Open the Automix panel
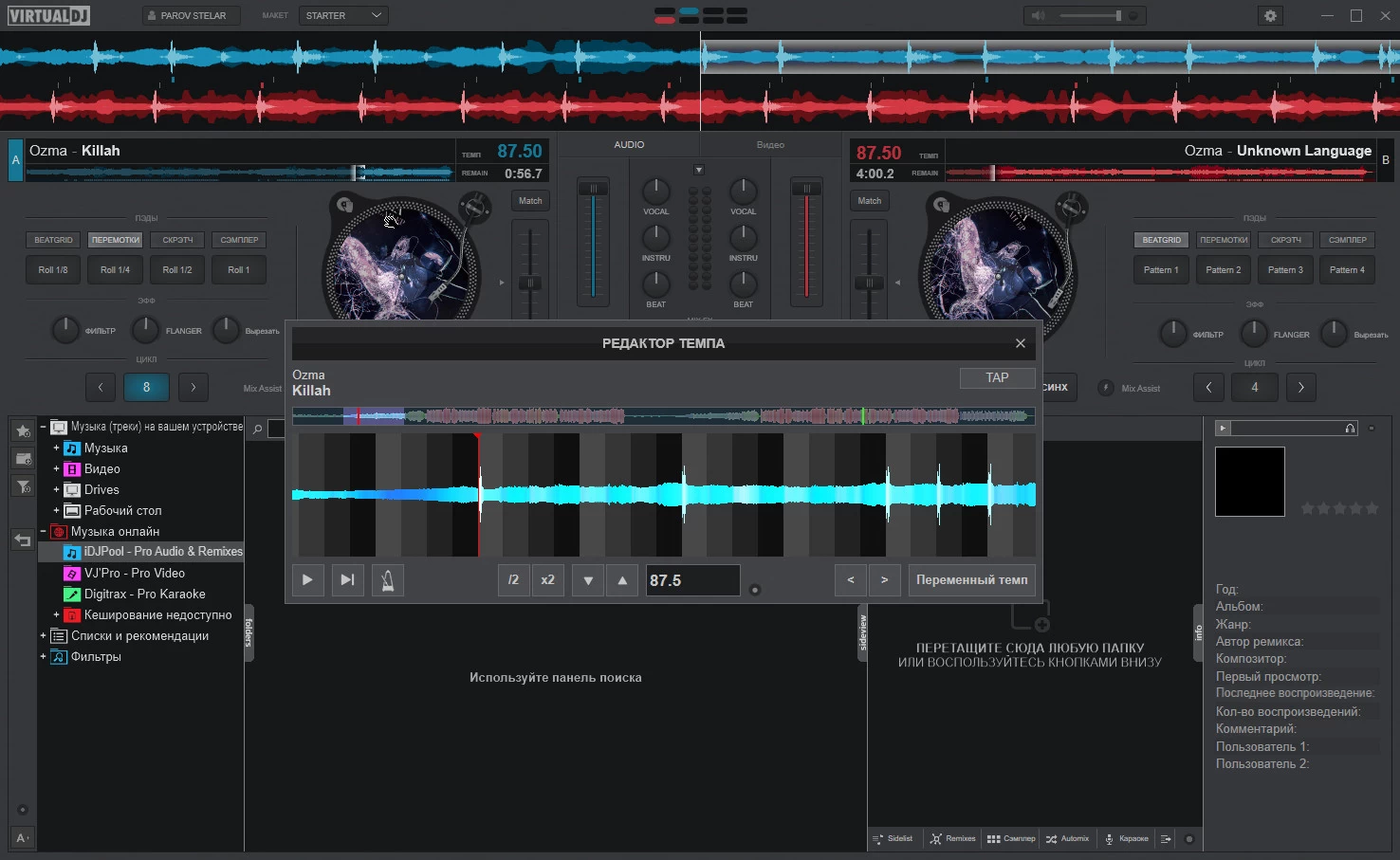The image size is (1400, 860). click(1067, 838)
